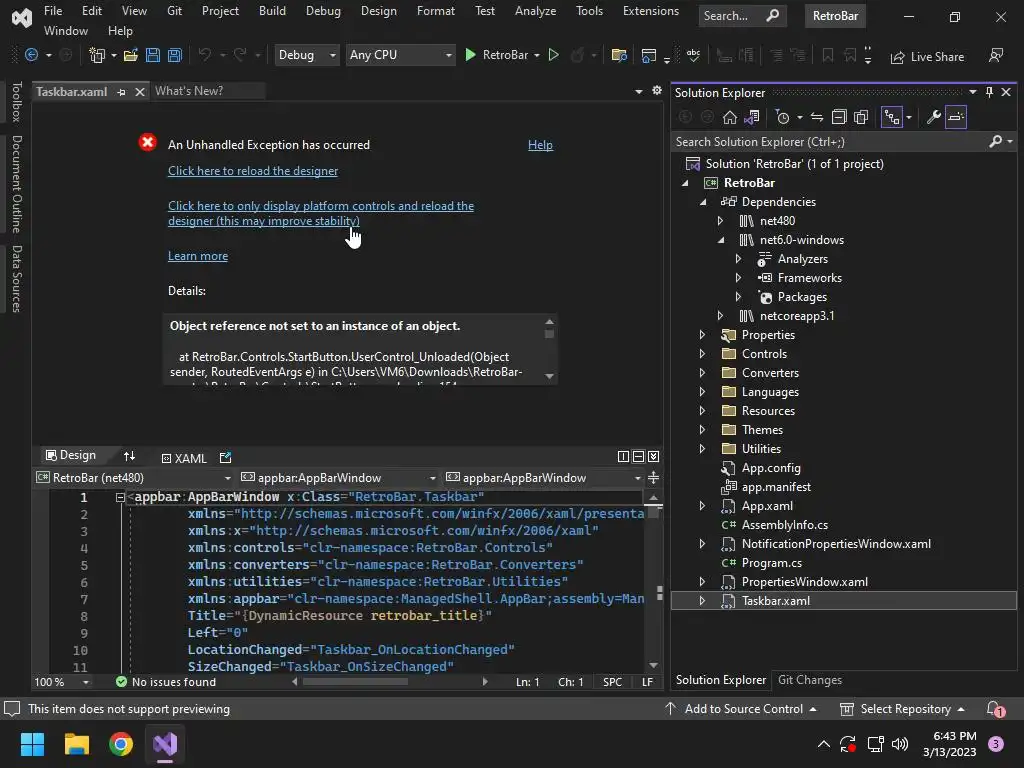Switch to the XAML pane tab
Image resolution: width=1024 pixels, height=768 pixels.
coord(184,458)
